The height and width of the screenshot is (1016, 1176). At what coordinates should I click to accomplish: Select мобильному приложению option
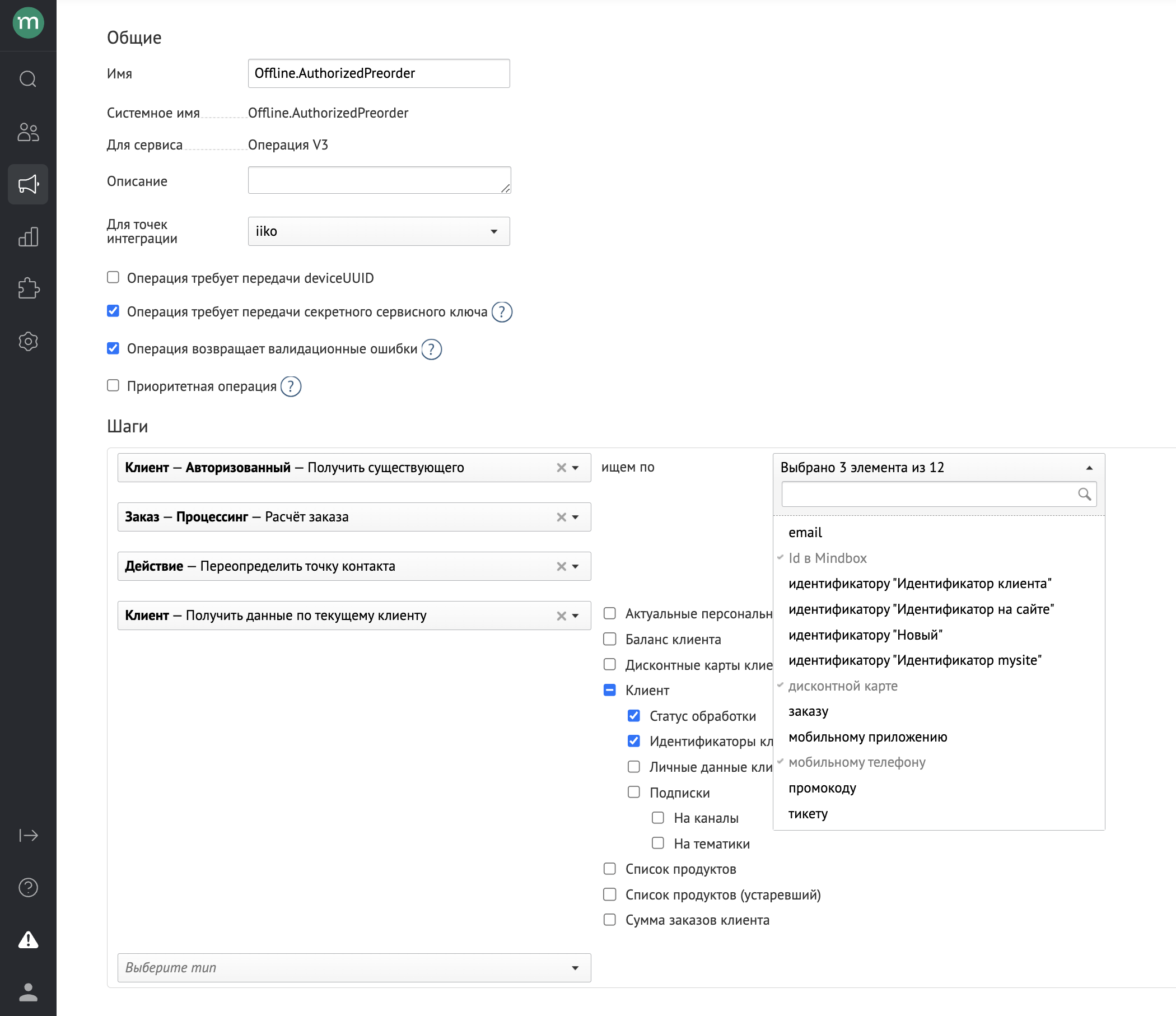point(939,737)
